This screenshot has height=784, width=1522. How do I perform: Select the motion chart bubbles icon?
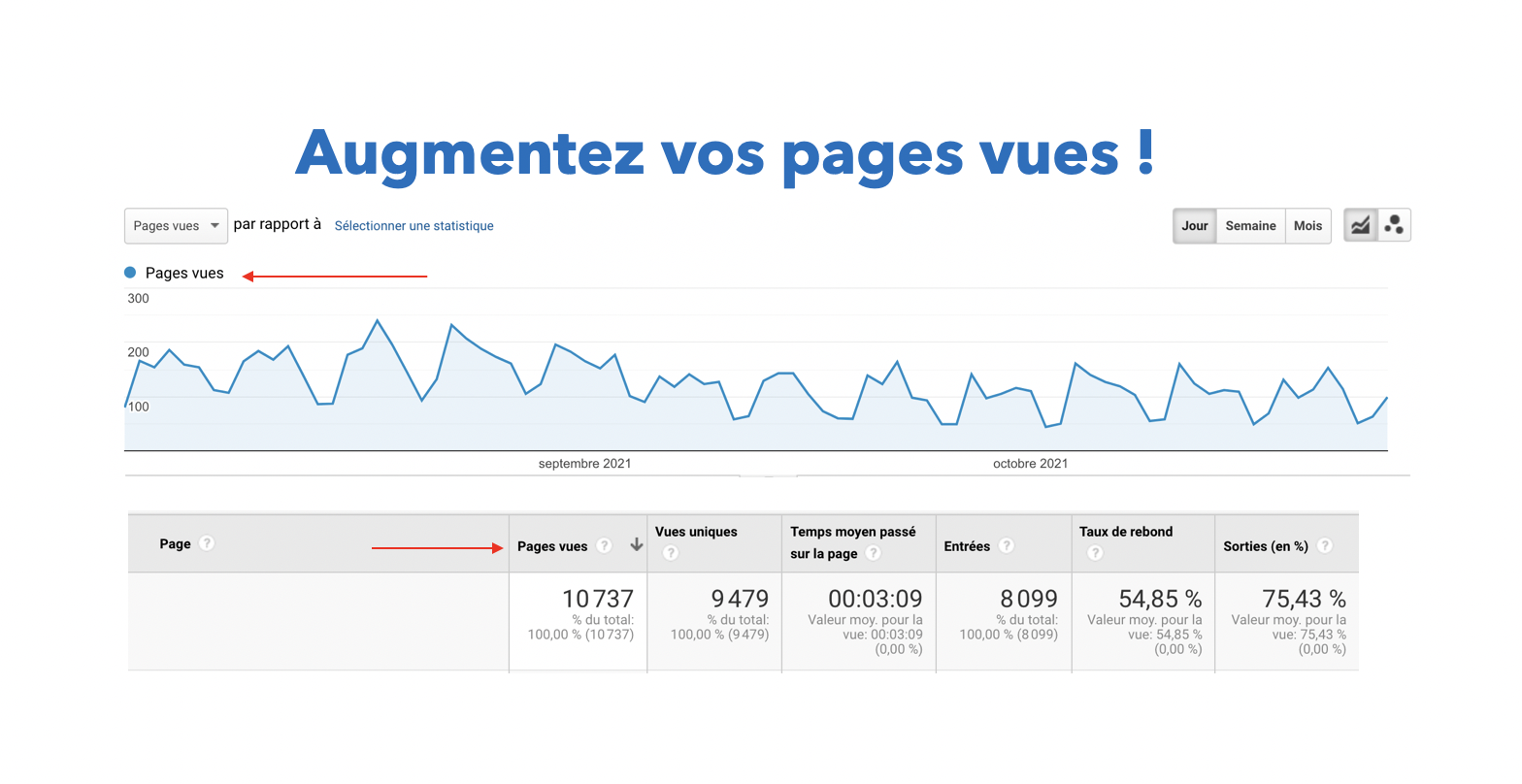click(1394, 225)
